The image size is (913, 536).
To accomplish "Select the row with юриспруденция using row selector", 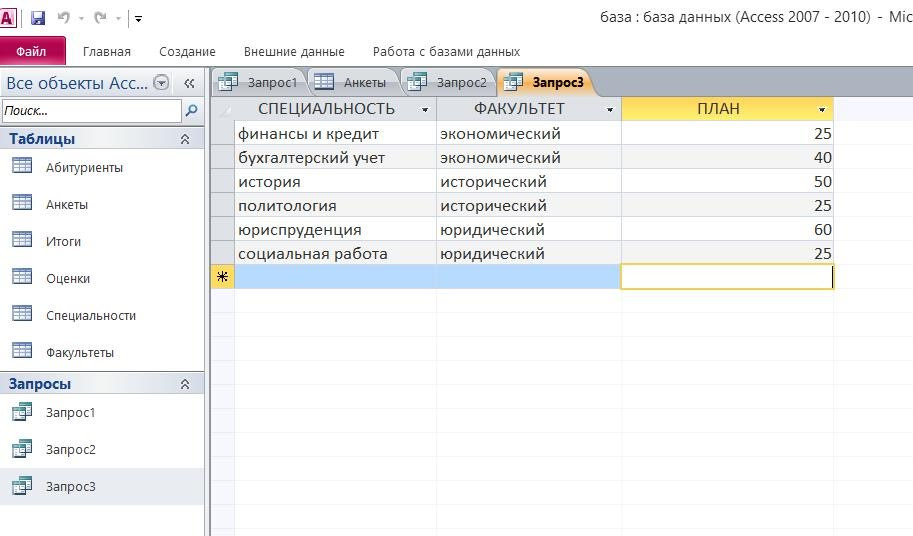I will (x=223, y=230).
